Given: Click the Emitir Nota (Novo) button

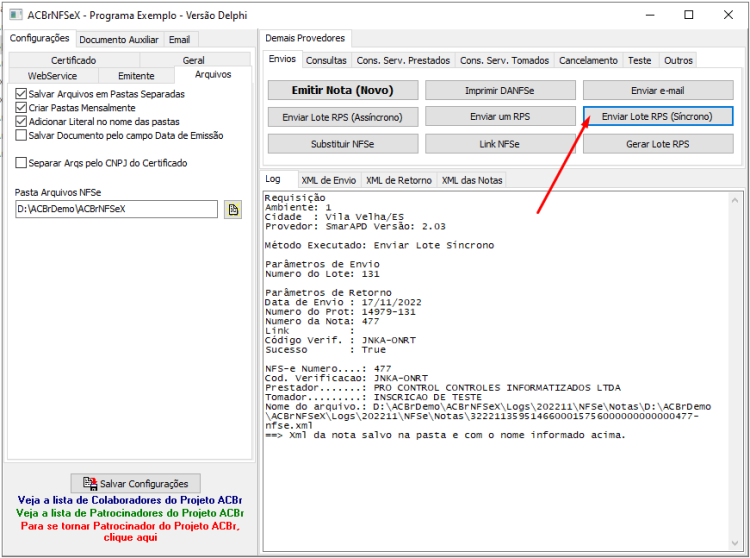Looking at the screenshot, I should pos(343,90).
